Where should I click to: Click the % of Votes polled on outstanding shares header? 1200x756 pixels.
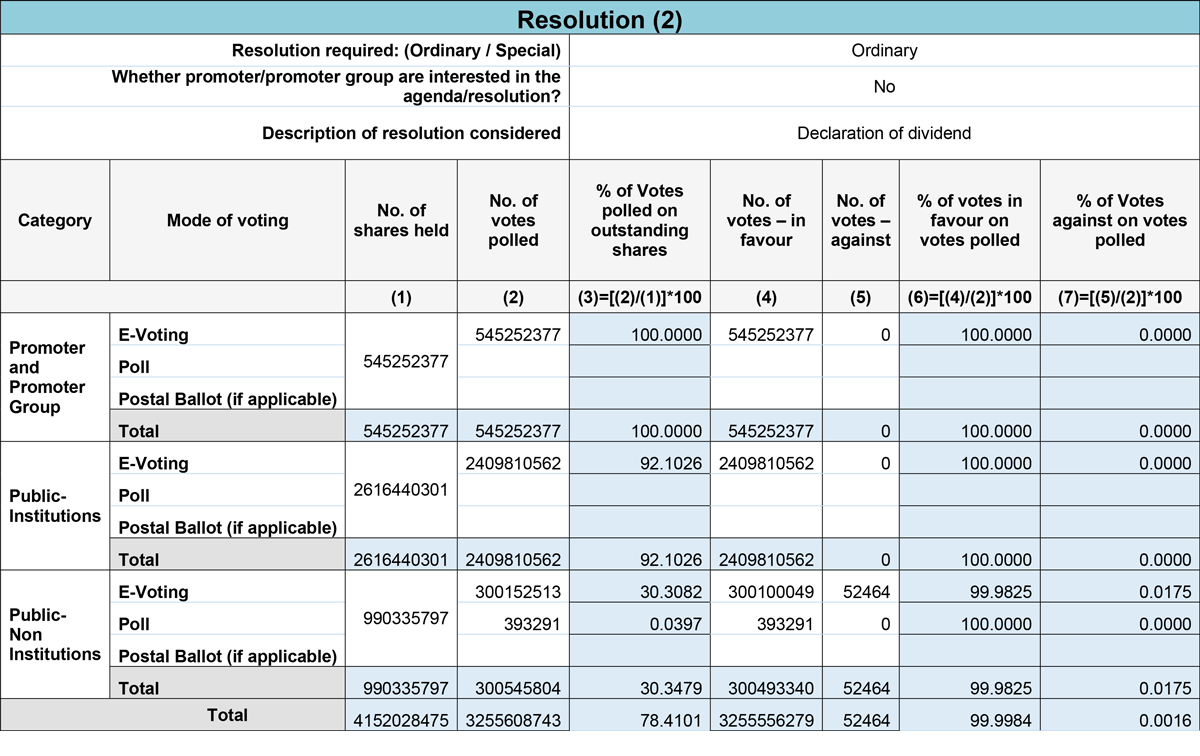(639, 220)
